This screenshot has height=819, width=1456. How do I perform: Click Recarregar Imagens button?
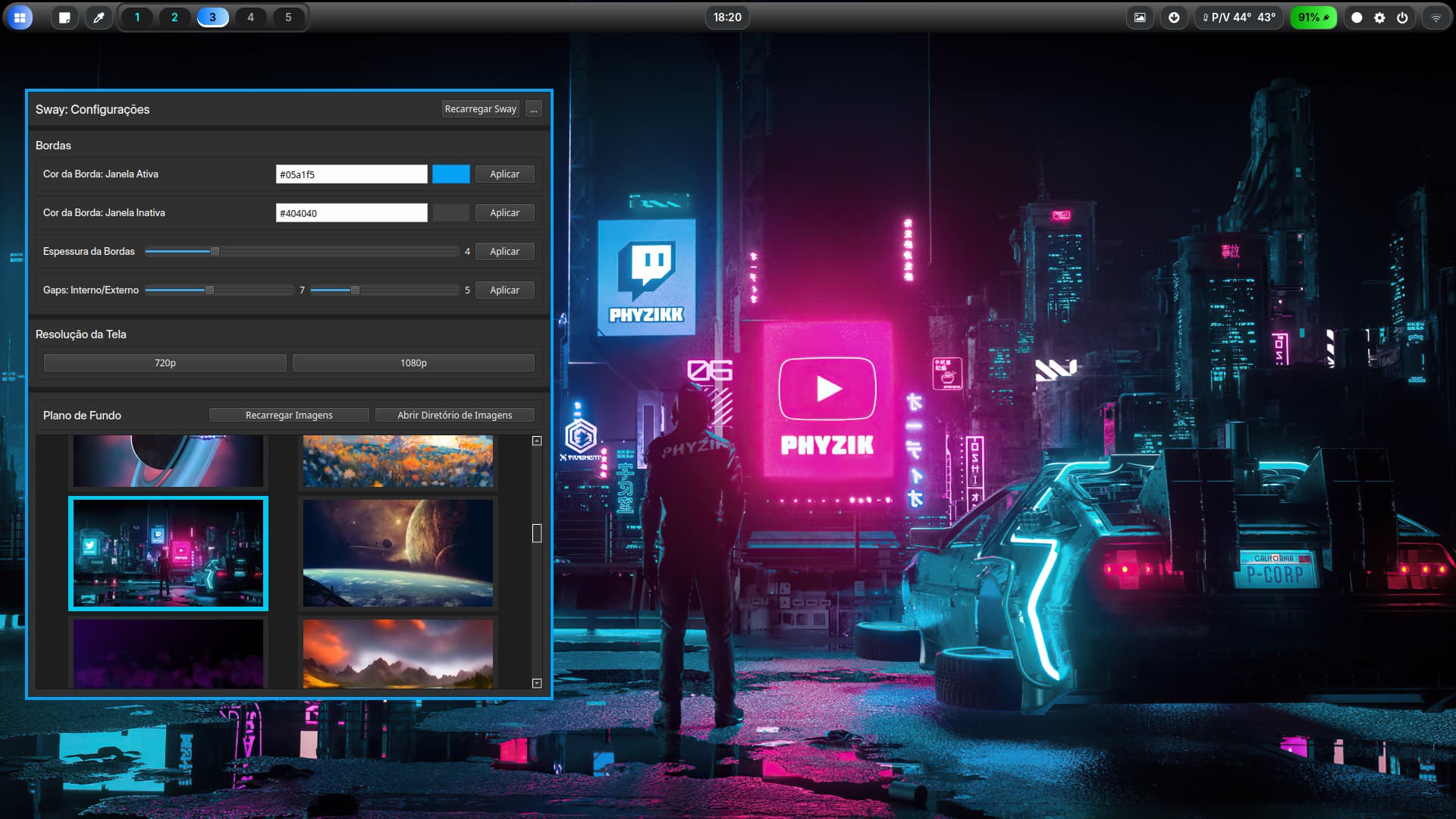point(289,416)
